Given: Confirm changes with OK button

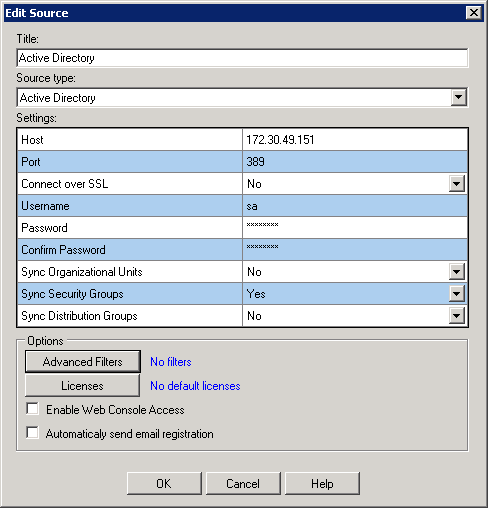Looking at the screenshot, I should [164, 483].
